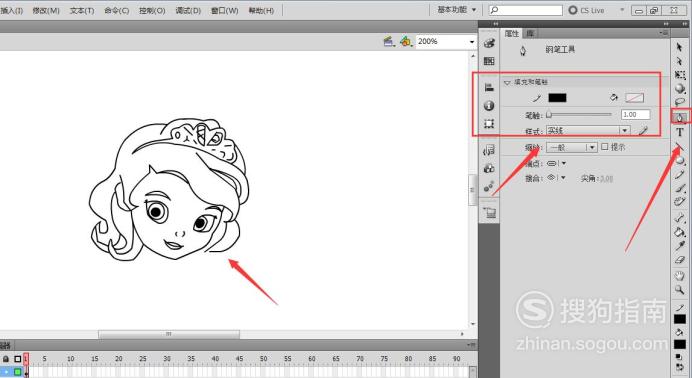Switch to the 库 library tab
Screen dimensions: 692x378
tap(530, 33)
